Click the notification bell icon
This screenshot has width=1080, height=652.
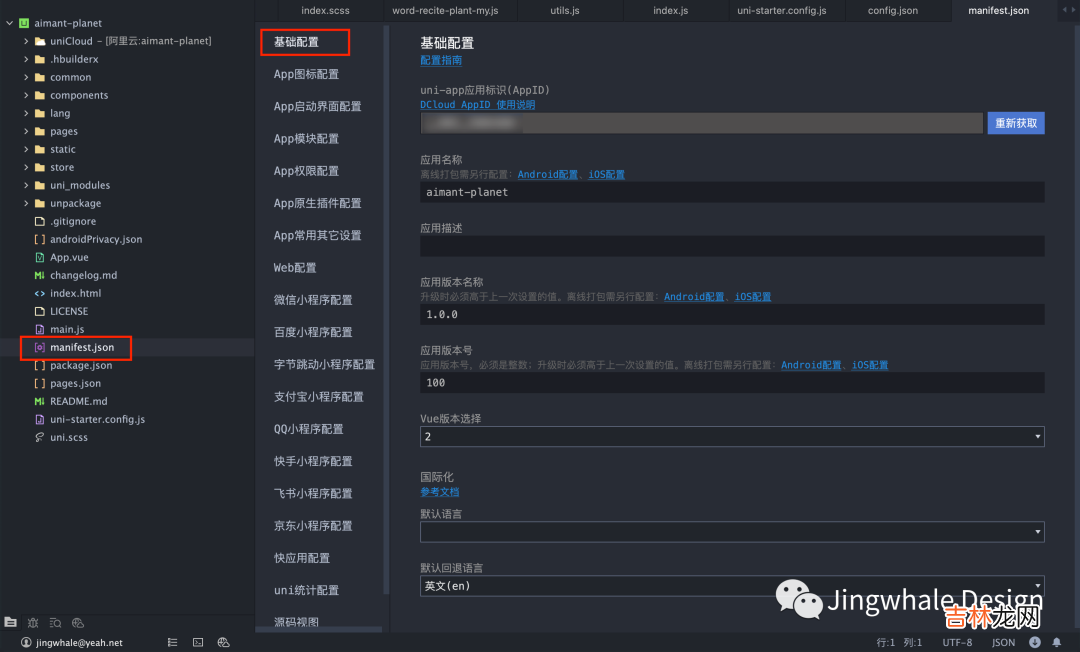click(x=1056, y=642)
